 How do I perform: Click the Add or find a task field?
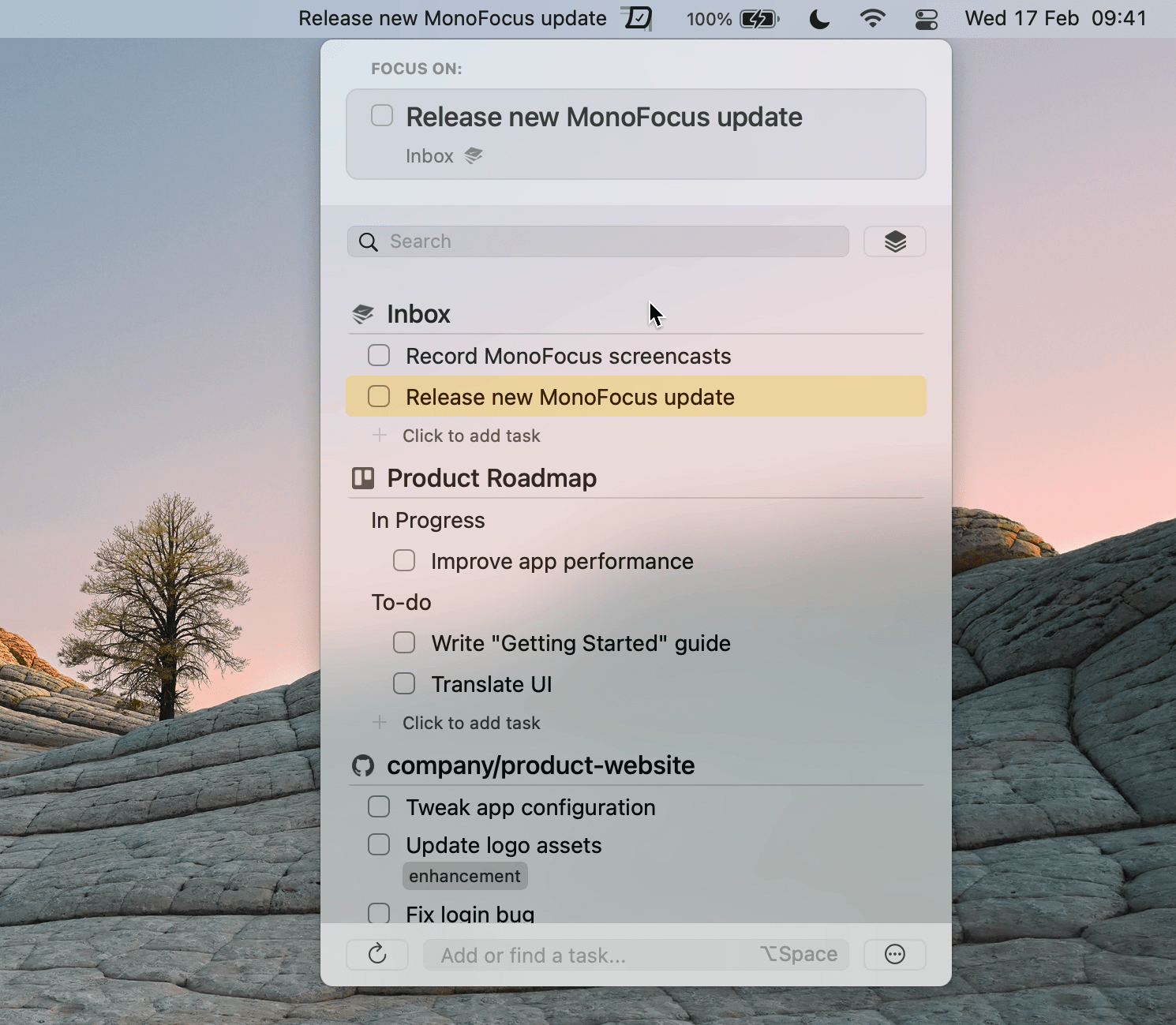(592, 955)
